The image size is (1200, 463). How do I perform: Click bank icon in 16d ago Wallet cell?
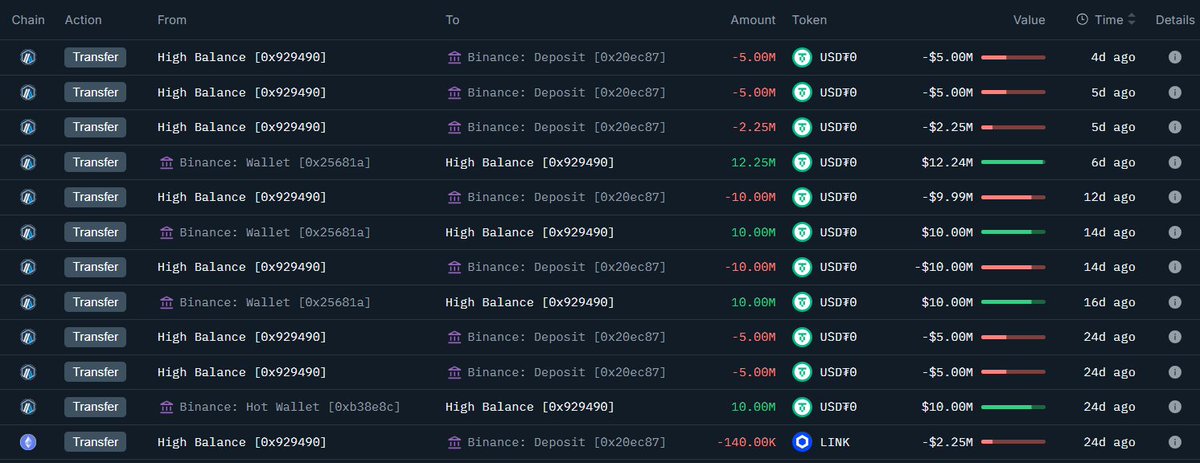167,303
